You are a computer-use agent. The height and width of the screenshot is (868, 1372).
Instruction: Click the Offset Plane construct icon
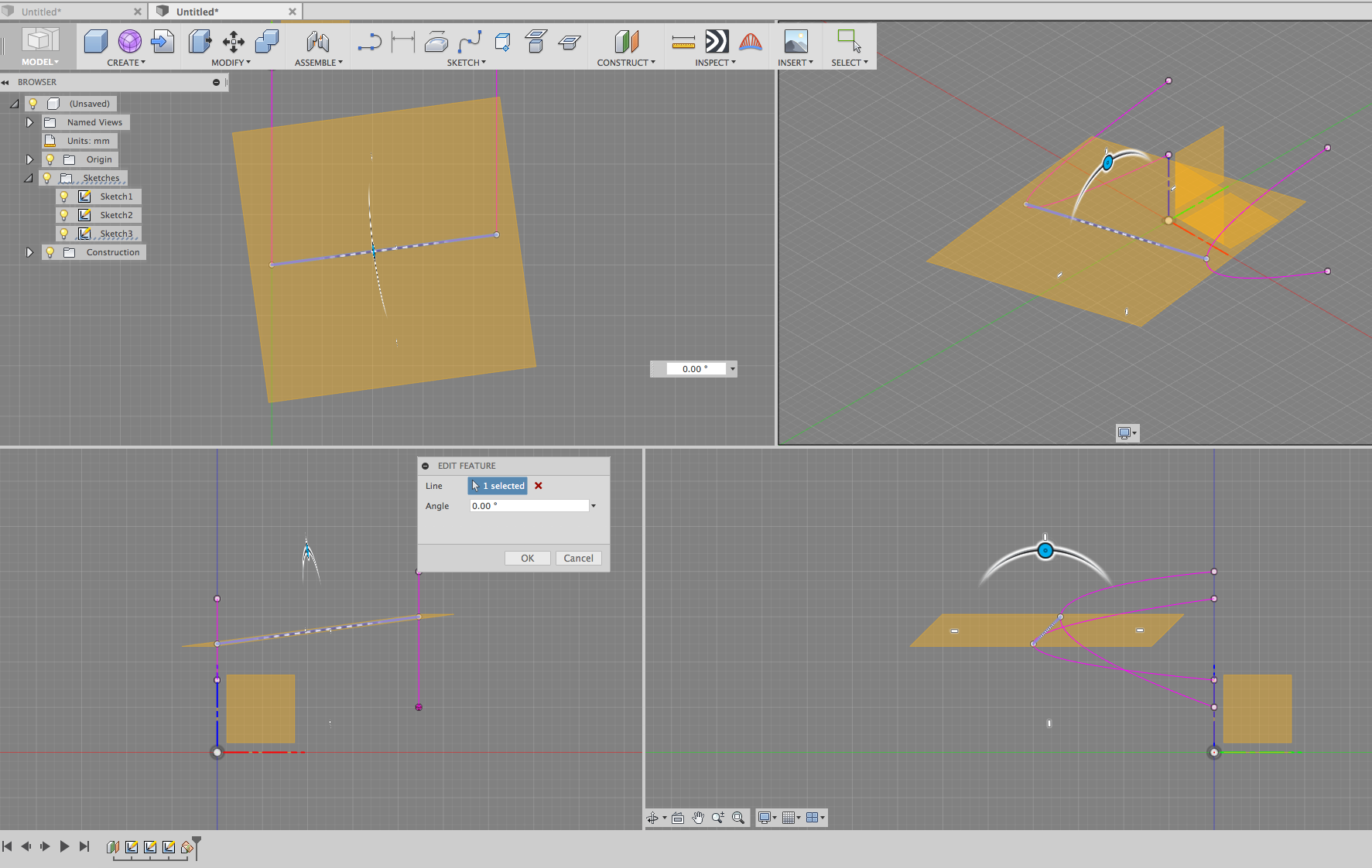coord(626,42)
